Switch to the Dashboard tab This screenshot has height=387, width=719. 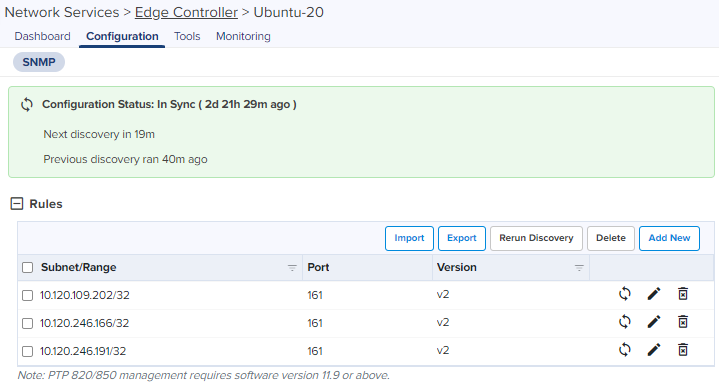42,36
